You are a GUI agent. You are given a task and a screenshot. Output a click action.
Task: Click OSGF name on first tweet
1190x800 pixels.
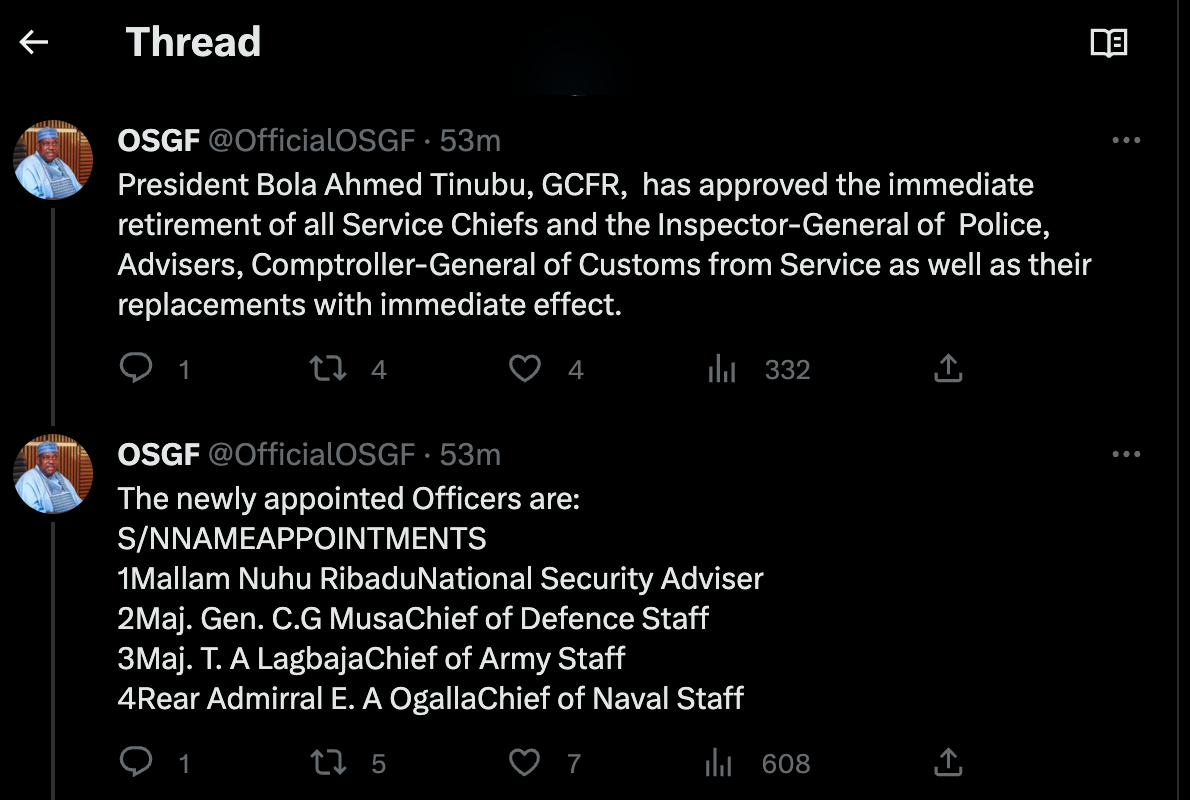pos(158,141)
